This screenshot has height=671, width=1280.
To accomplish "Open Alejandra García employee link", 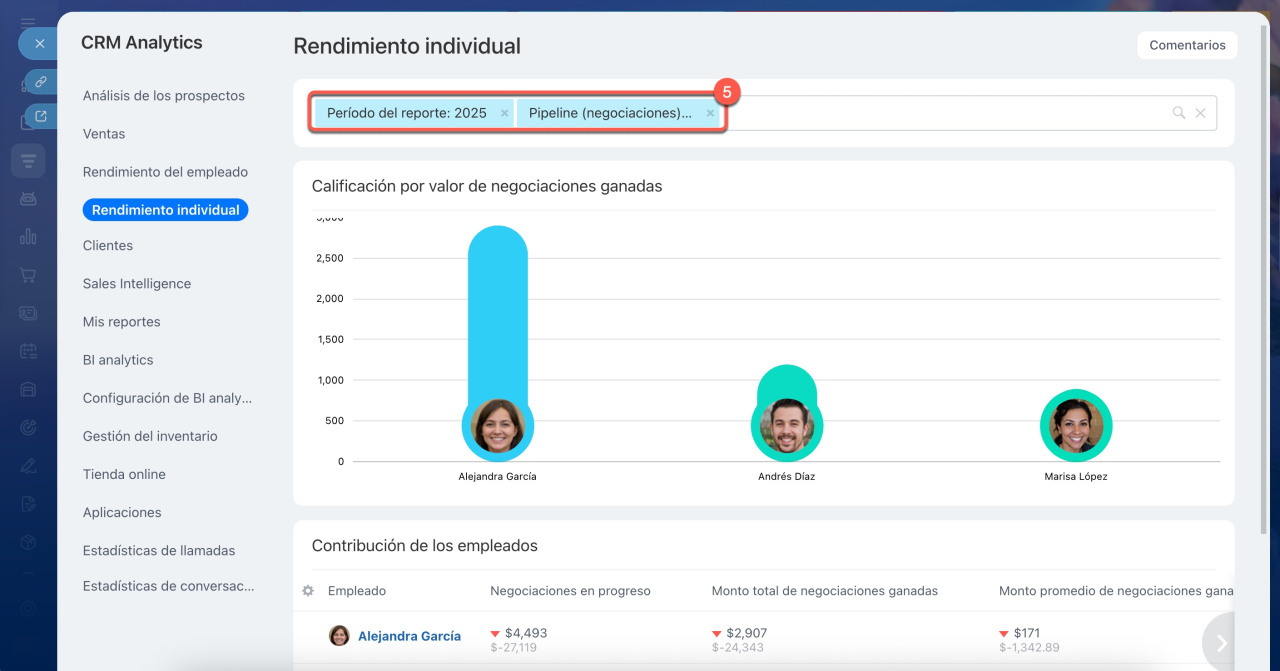I will 409,636.
